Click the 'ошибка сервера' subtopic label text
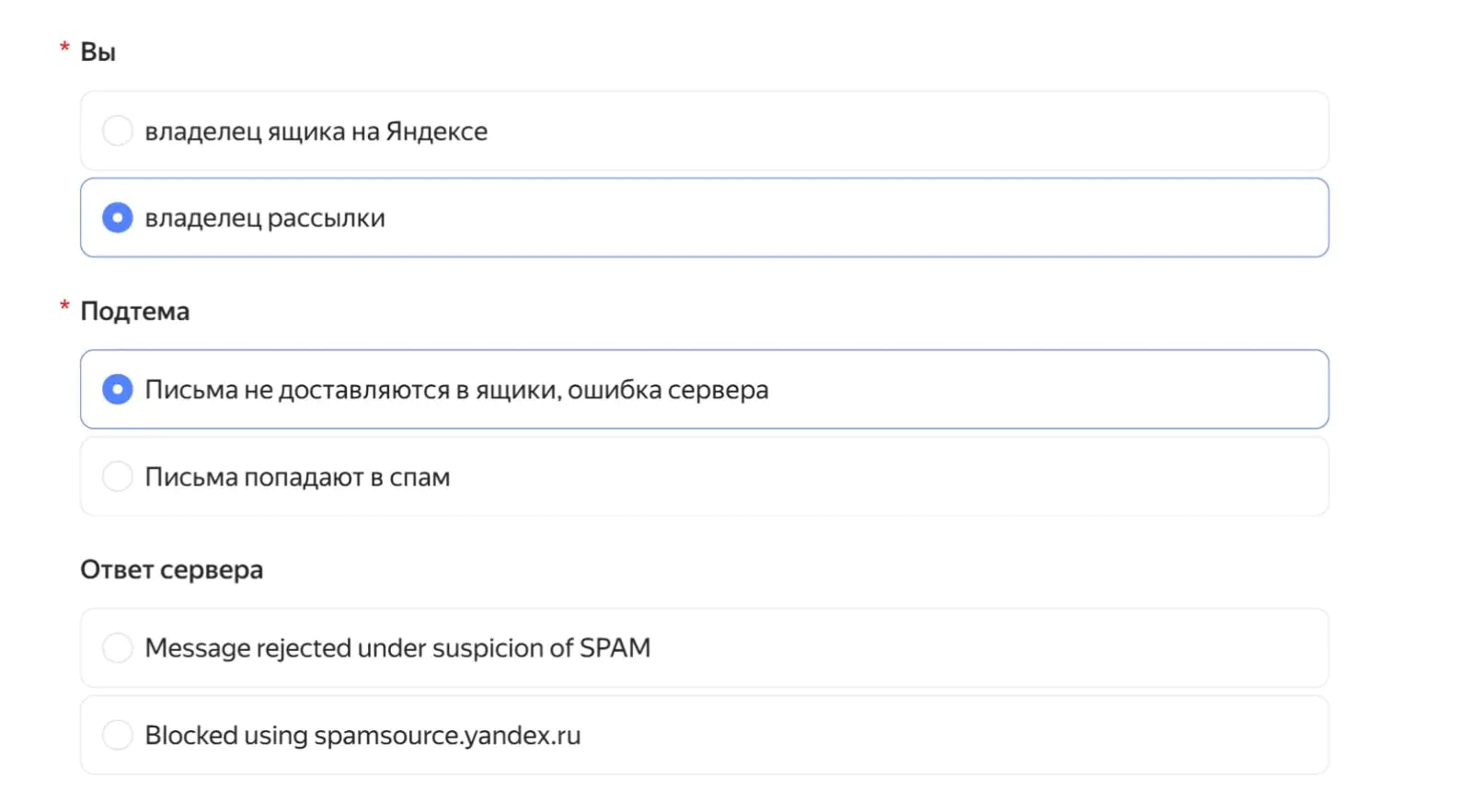This screenshot has width=1472, height=812. point(668,390)
